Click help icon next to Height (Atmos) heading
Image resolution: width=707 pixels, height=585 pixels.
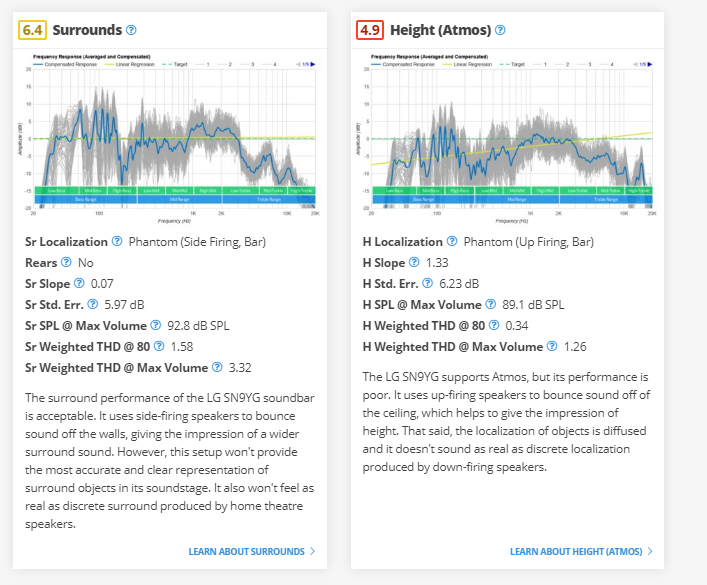pyautogui.click(x=500, y=30)
